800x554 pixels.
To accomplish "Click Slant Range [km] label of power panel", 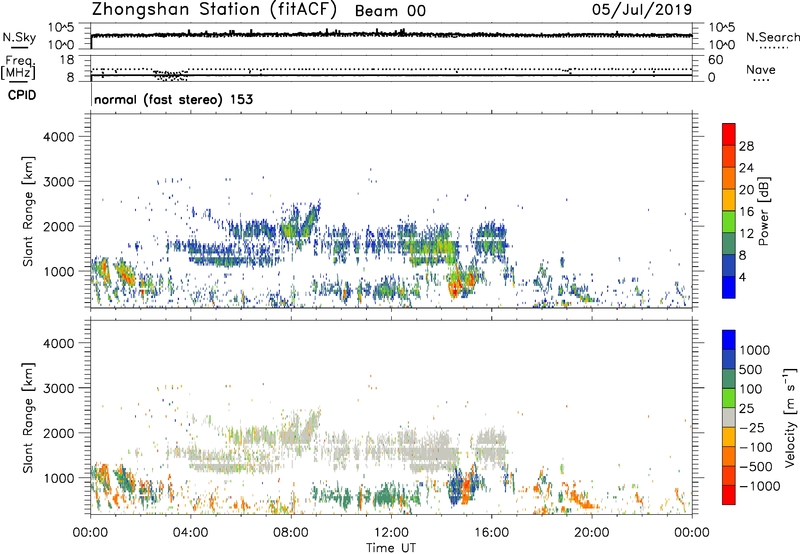I will click(x=28, y=211).
